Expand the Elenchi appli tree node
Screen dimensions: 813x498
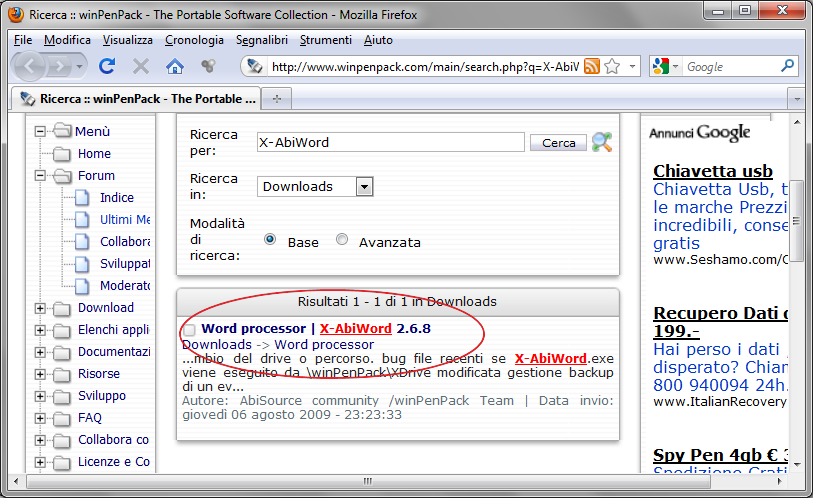(x=40, y=330)
